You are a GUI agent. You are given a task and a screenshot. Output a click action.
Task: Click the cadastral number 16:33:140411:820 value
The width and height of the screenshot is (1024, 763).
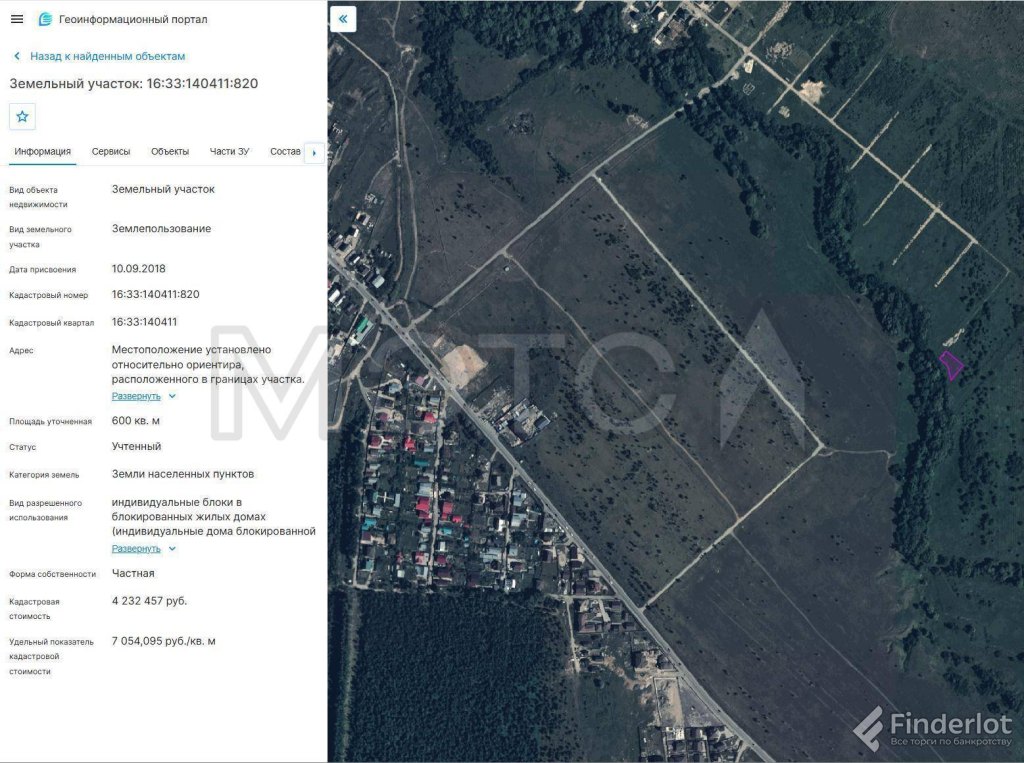[x=155, y=294]
